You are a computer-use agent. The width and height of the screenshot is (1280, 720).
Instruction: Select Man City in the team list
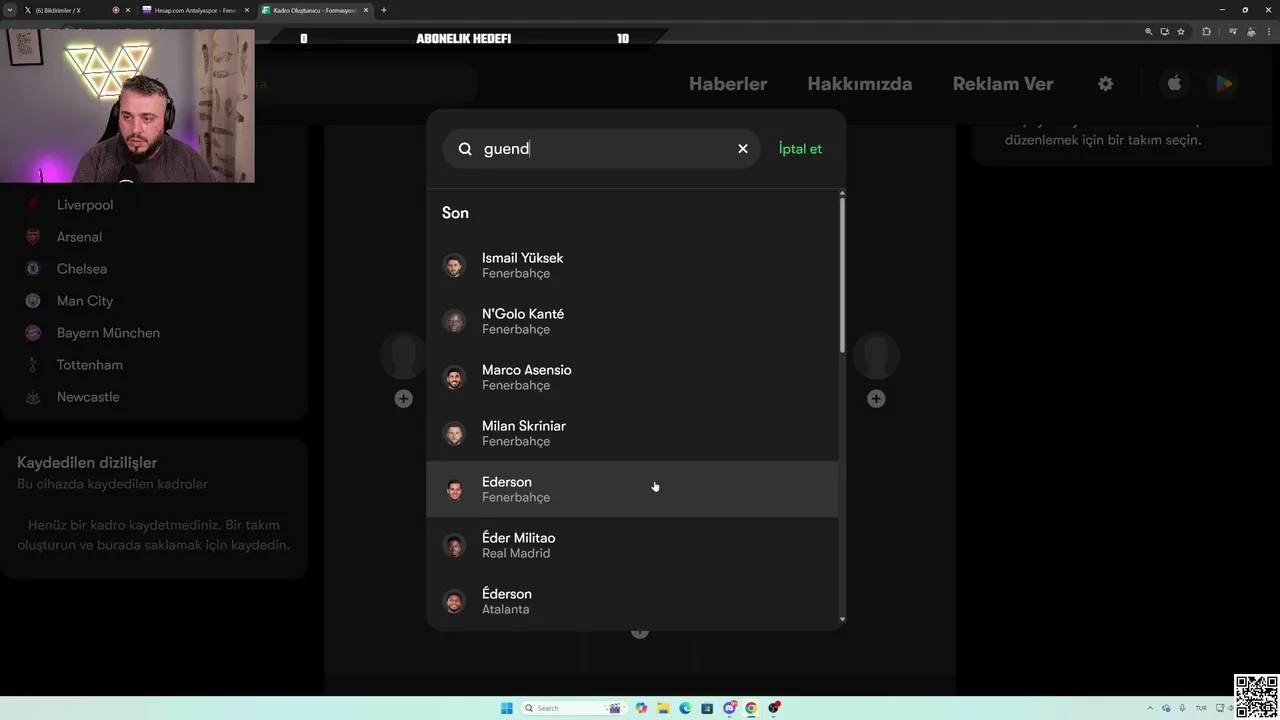click(85, 301)
